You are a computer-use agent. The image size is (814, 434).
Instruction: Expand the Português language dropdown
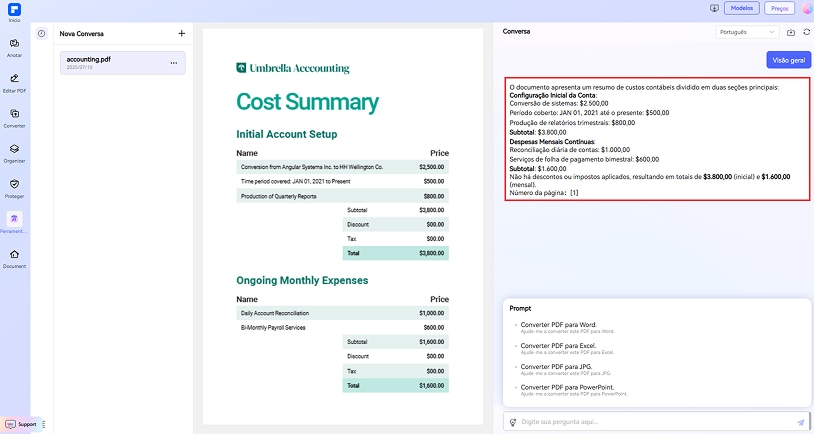747,32
